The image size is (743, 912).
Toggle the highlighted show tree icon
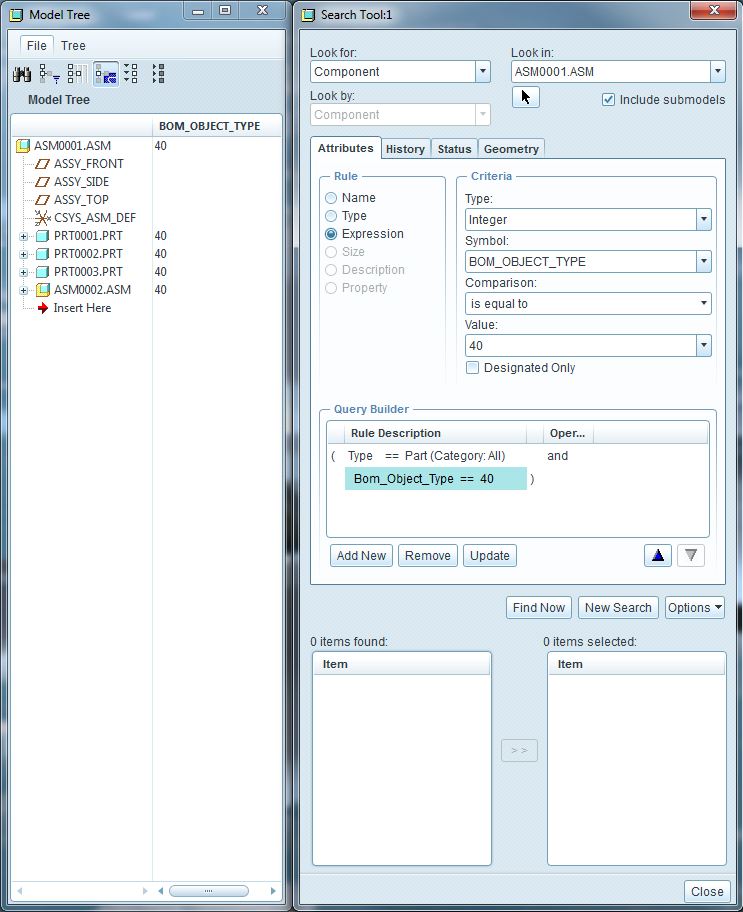click(106, 74)
